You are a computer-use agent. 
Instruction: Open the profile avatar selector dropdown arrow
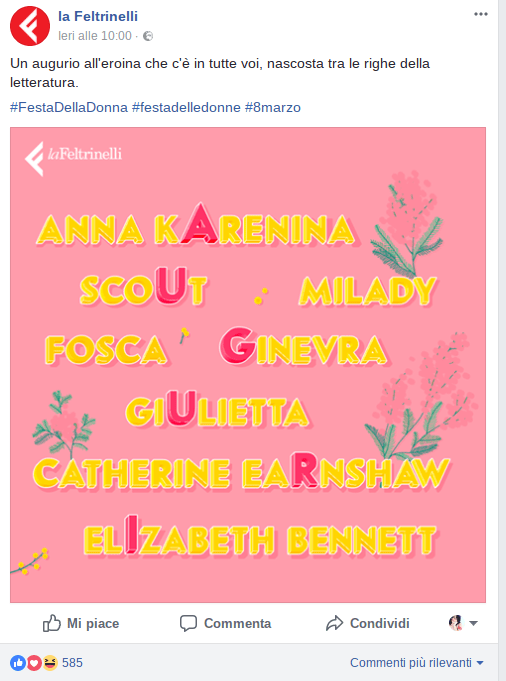click(473, 623)
